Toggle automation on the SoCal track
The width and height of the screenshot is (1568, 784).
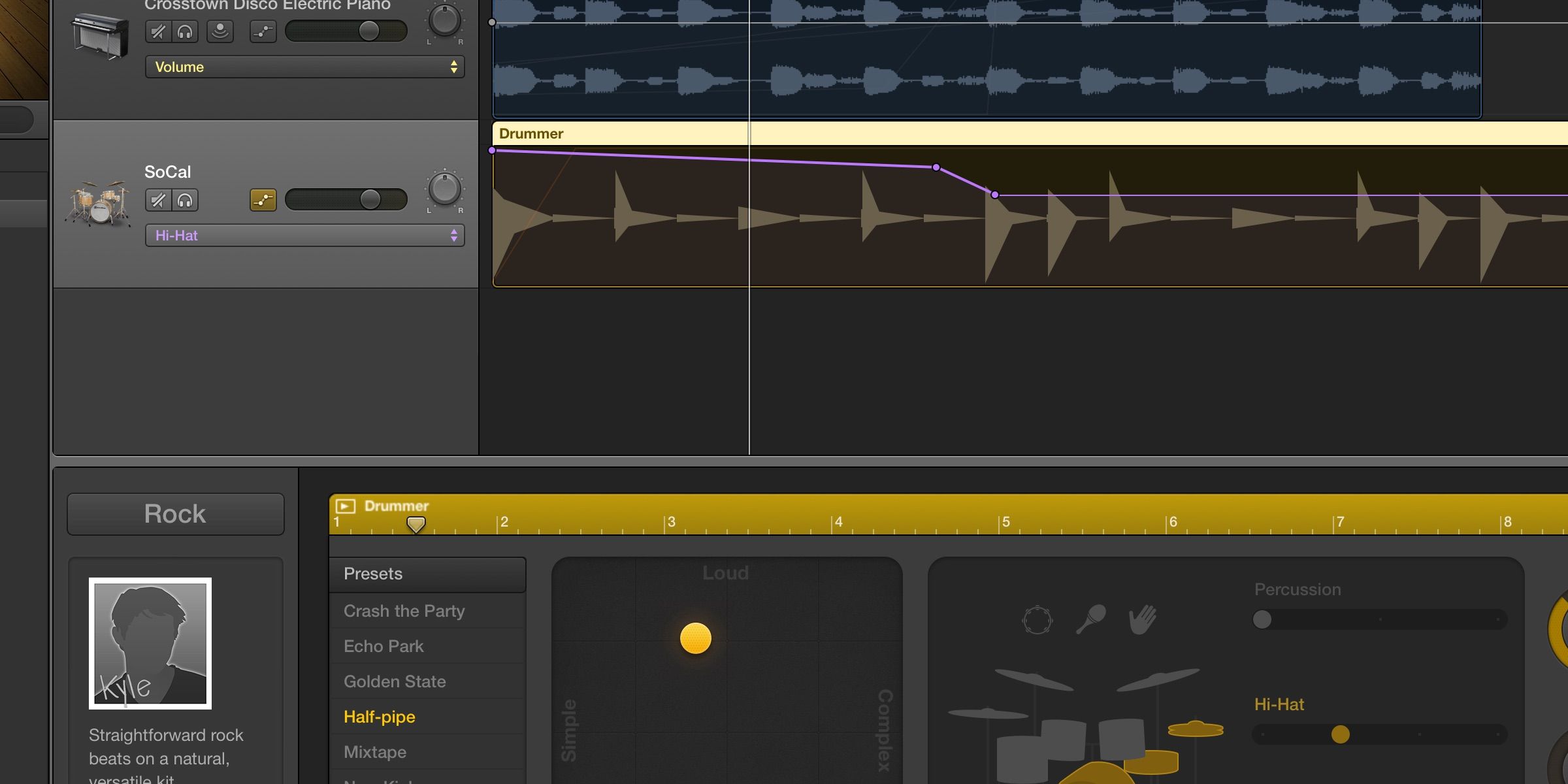point(263,200)
